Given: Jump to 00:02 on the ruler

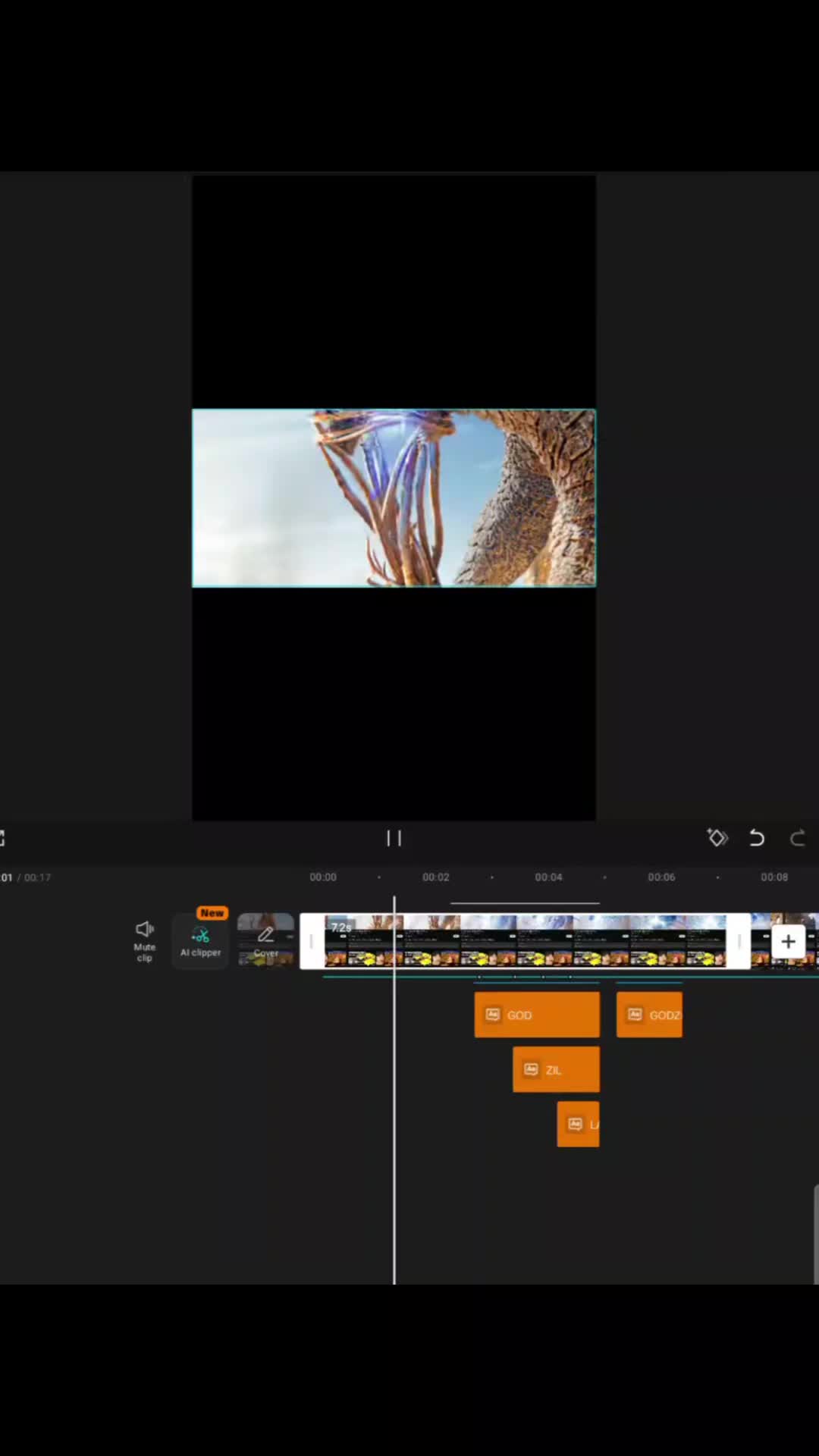Looking at the screenshot, I should [435, 877].
